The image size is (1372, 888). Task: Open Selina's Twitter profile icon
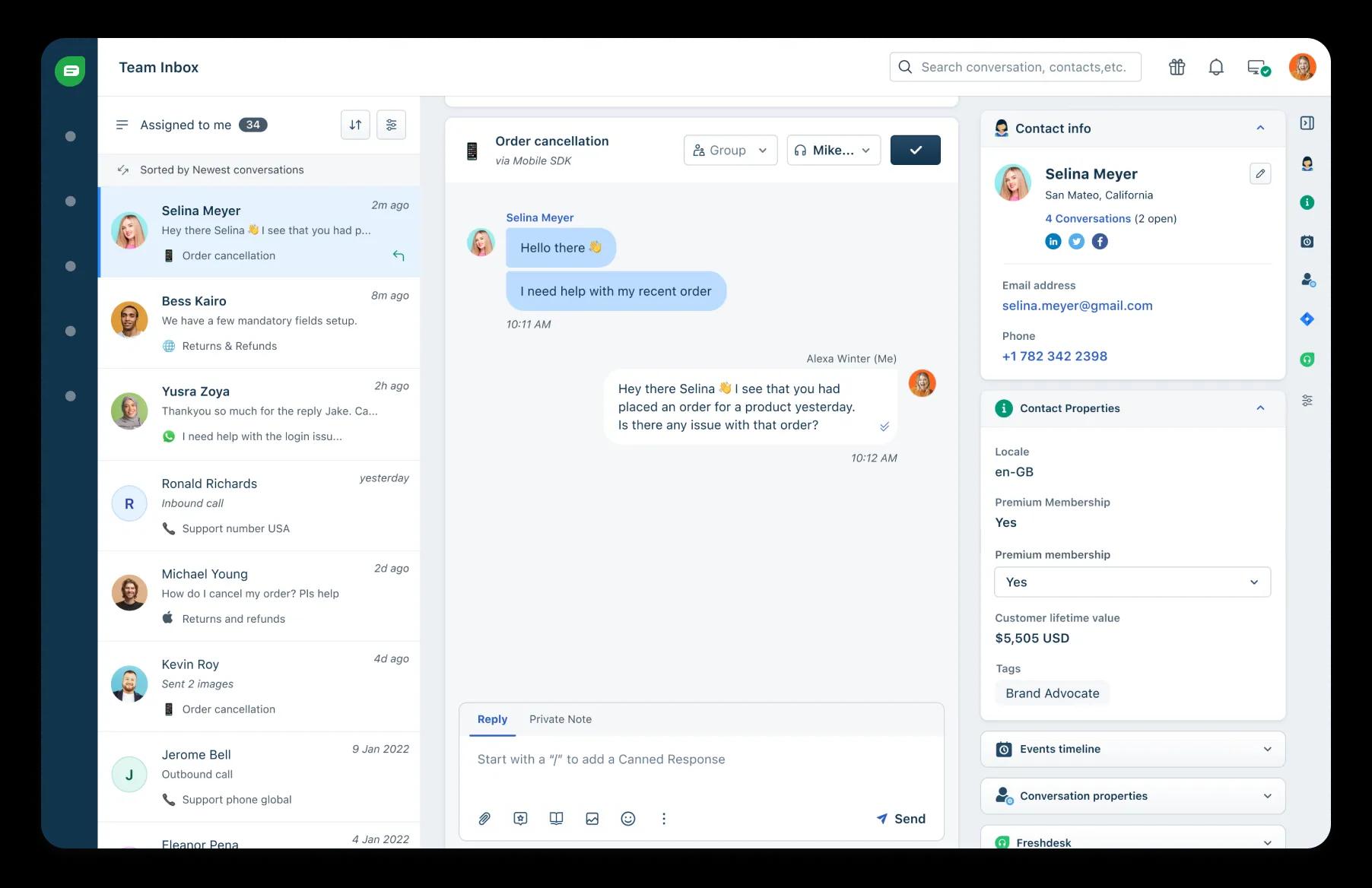click(1076, 241)
